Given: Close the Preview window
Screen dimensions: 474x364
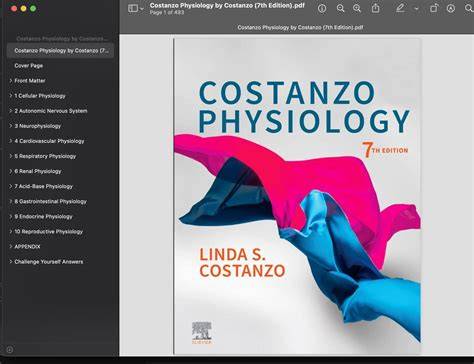Looking at the screenshot, I should click(x=14, y=8).
